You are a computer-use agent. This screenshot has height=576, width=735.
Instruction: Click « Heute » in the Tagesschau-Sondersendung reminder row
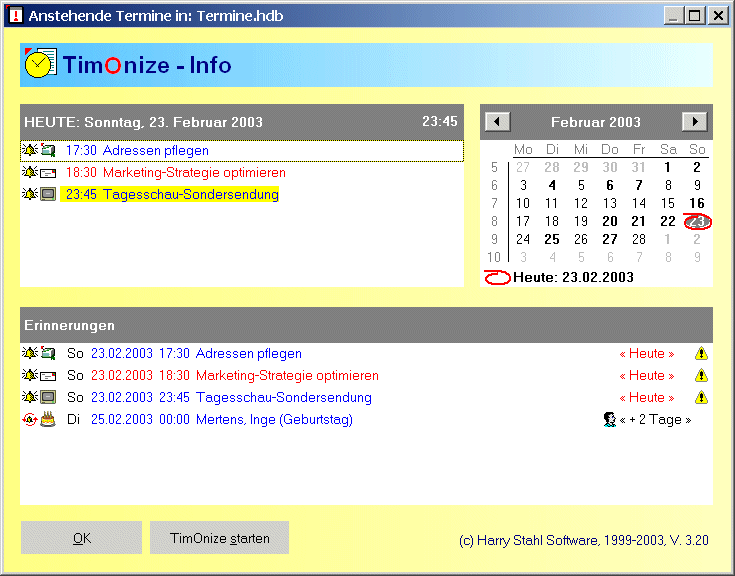click(647, 397)
